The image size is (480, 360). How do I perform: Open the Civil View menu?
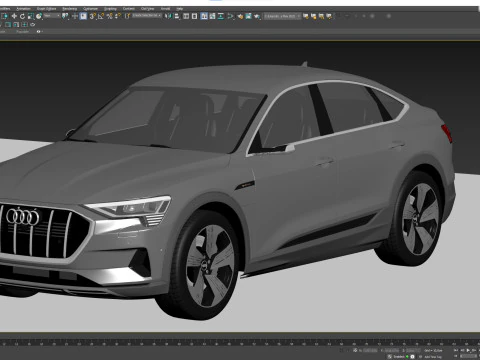point(147,9)
